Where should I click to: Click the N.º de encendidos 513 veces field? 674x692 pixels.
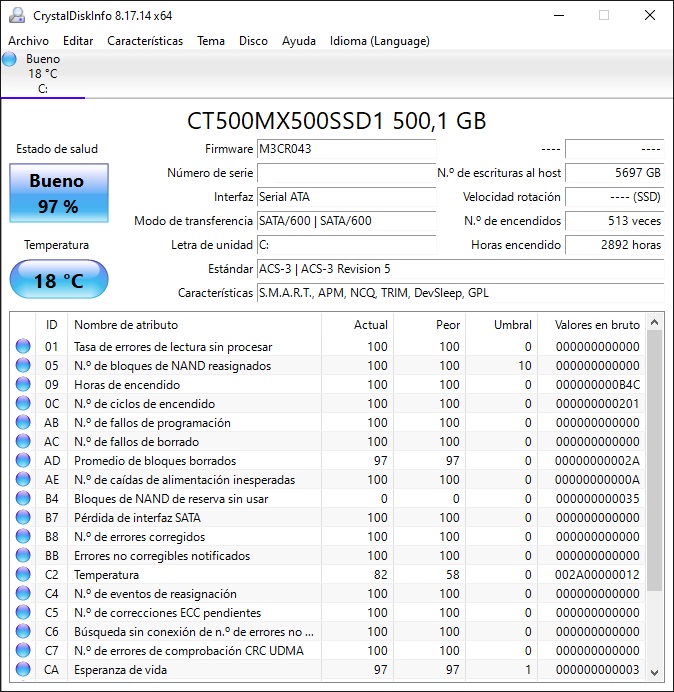pyautogui.click(x=614, y=221)
